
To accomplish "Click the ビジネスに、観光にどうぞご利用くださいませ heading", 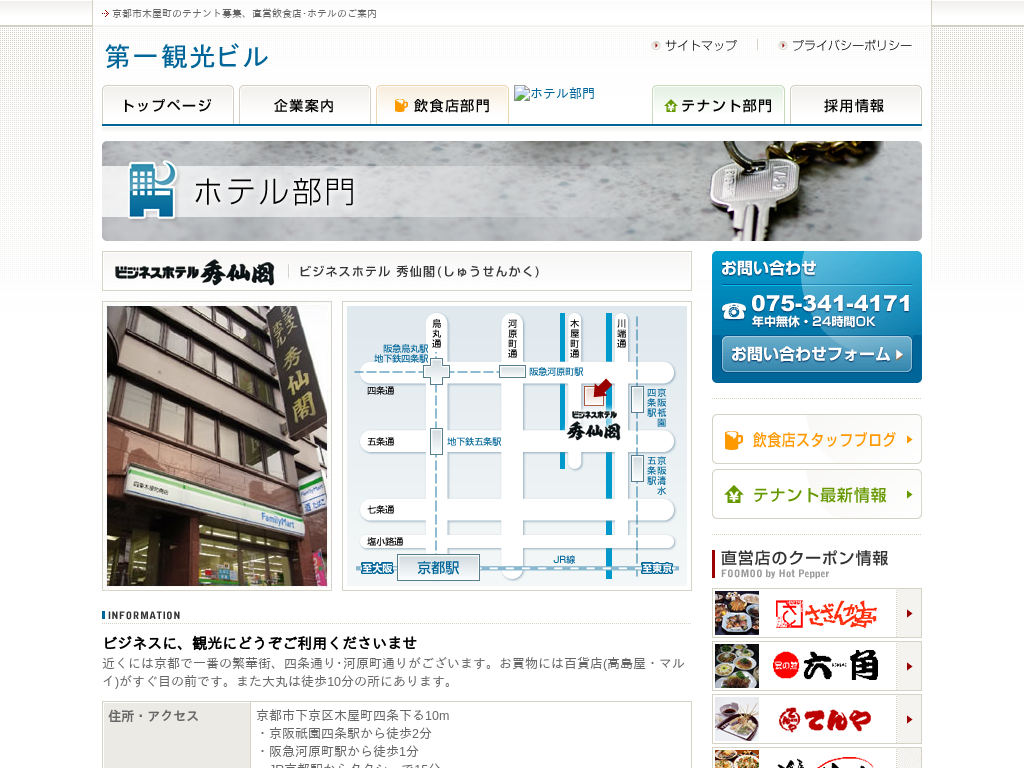I will tap(260, 643).
